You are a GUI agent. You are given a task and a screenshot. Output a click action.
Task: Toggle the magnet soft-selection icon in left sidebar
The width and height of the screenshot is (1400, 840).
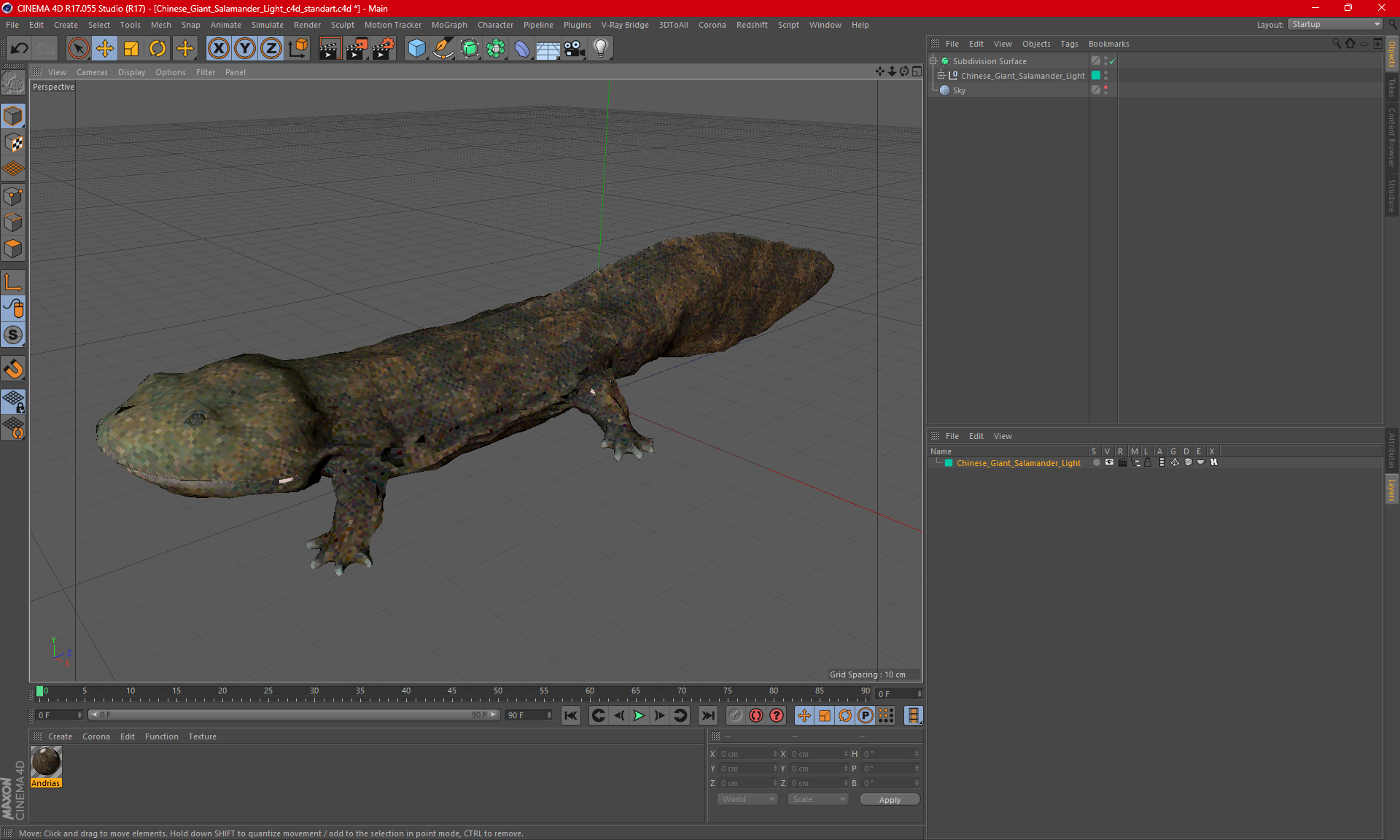coord(13,369)
